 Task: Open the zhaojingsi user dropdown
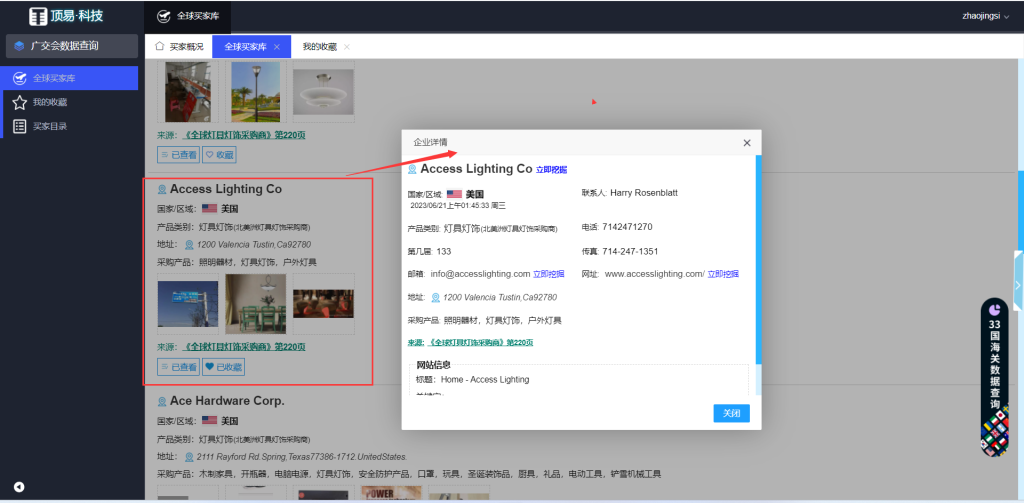985,16
